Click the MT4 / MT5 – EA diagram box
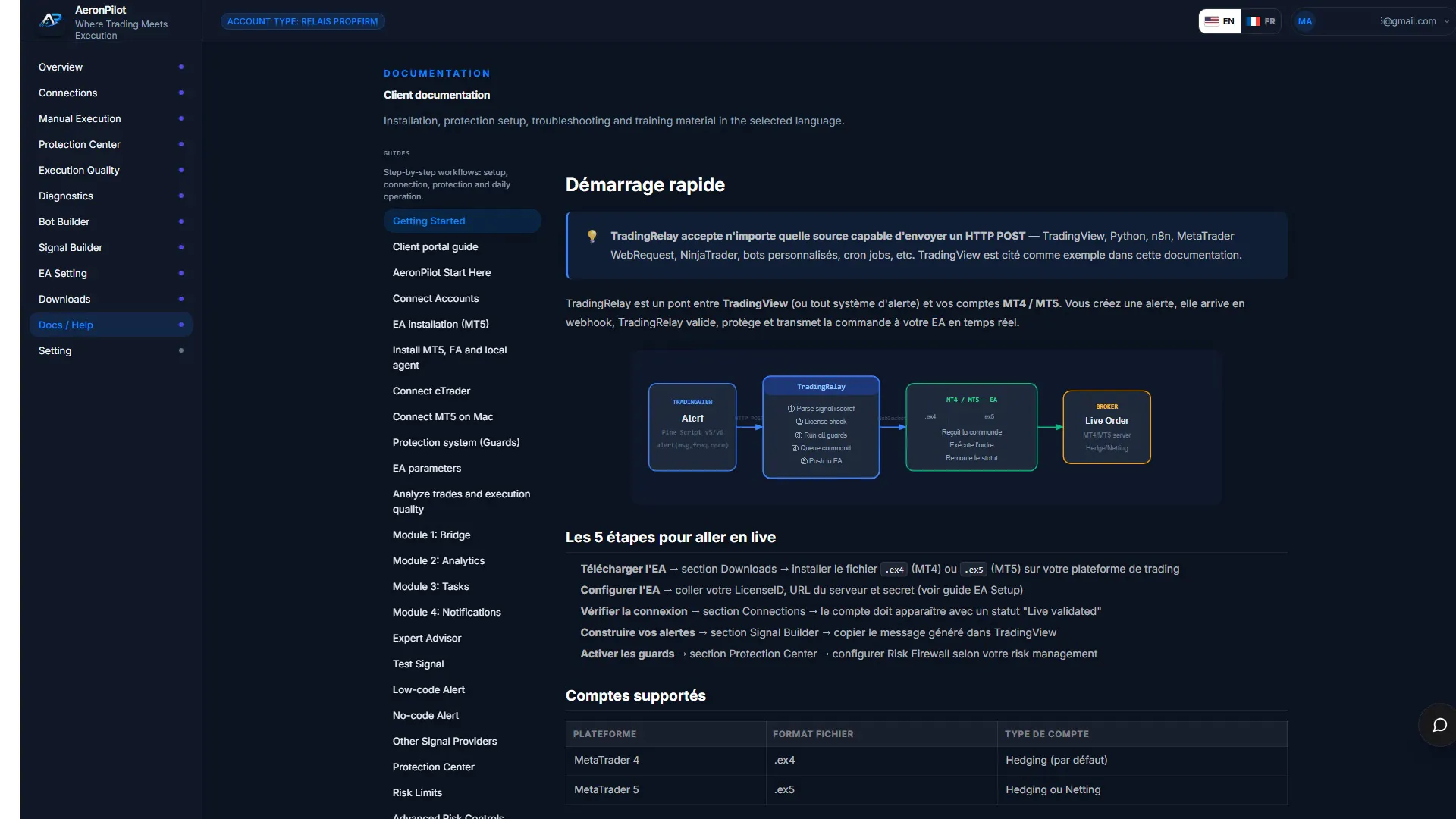This screenshot has width=1456, height=819. click(x=971, y=427)
